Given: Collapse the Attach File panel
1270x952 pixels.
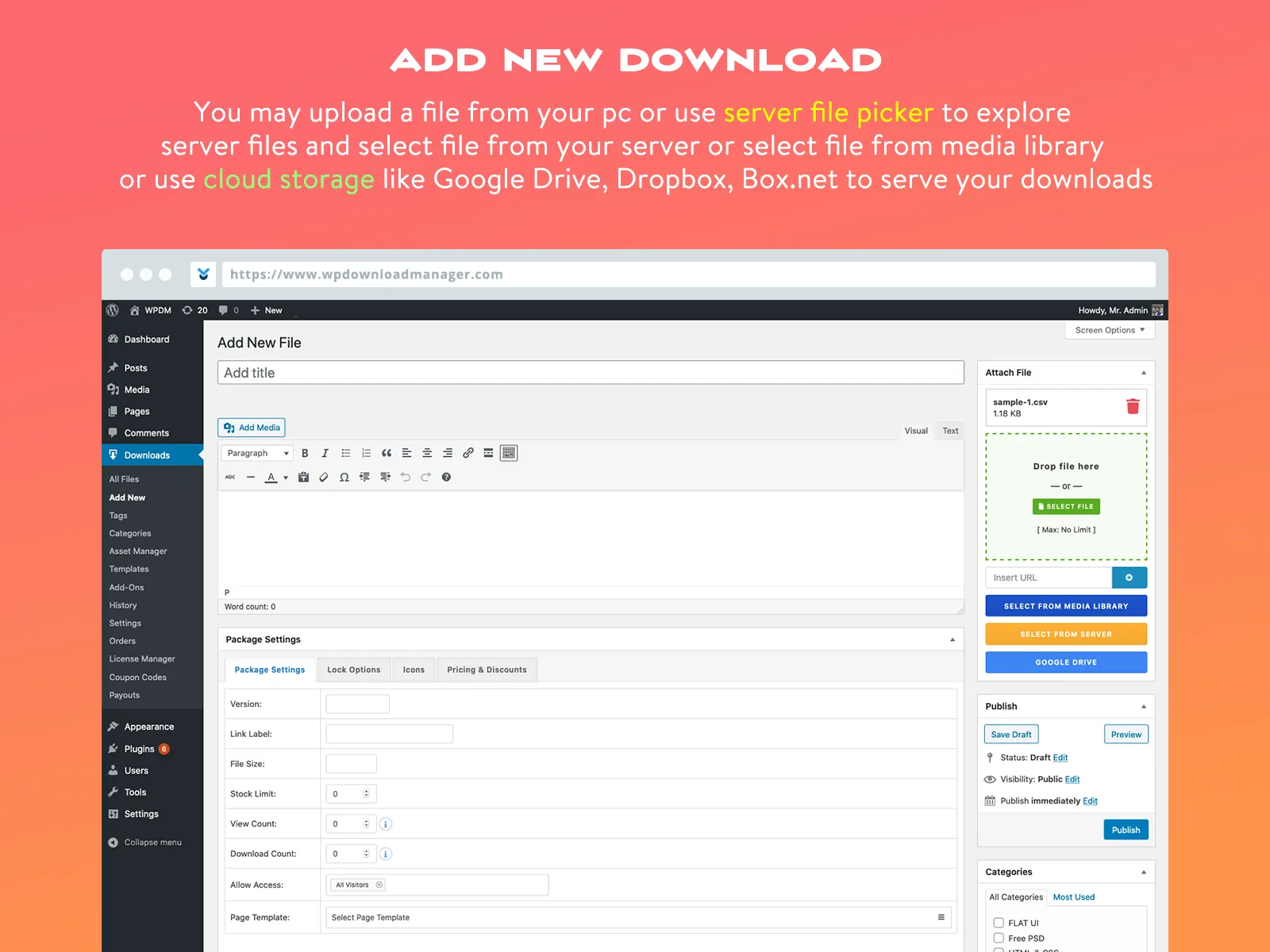Looking at the screenshot, I should [x=1144, y=372].
